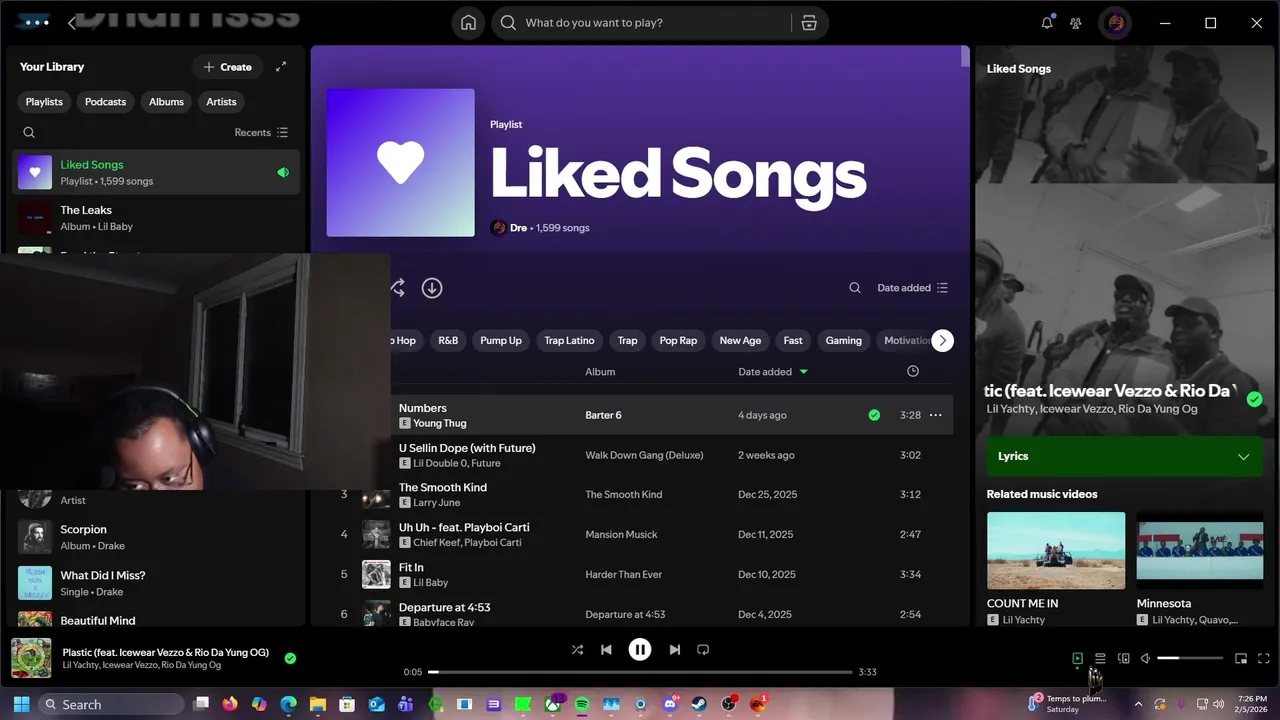The image size is (1280, 720).
Task: Open user profile avatar
Action: click(1115, 23)
